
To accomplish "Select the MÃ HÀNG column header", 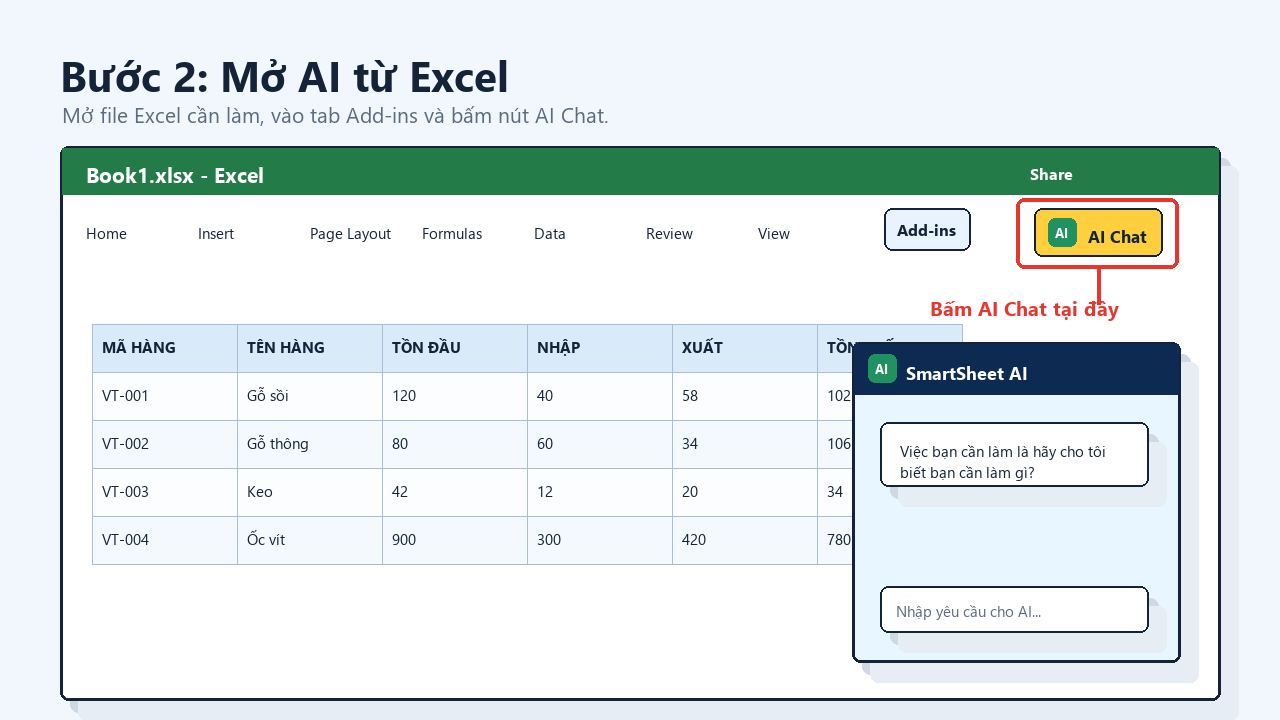I will click(x=165, y=348).
